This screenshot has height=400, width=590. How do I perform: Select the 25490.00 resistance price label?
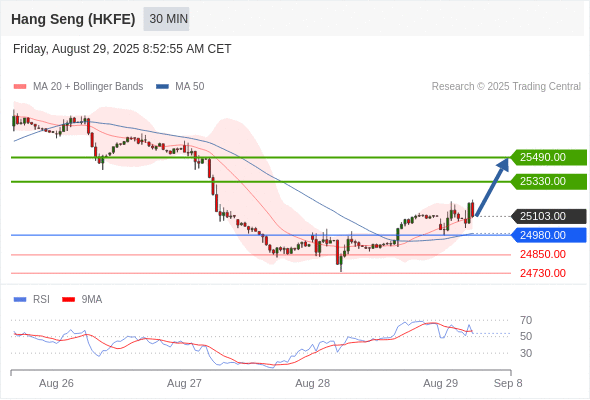coord(549,157)
